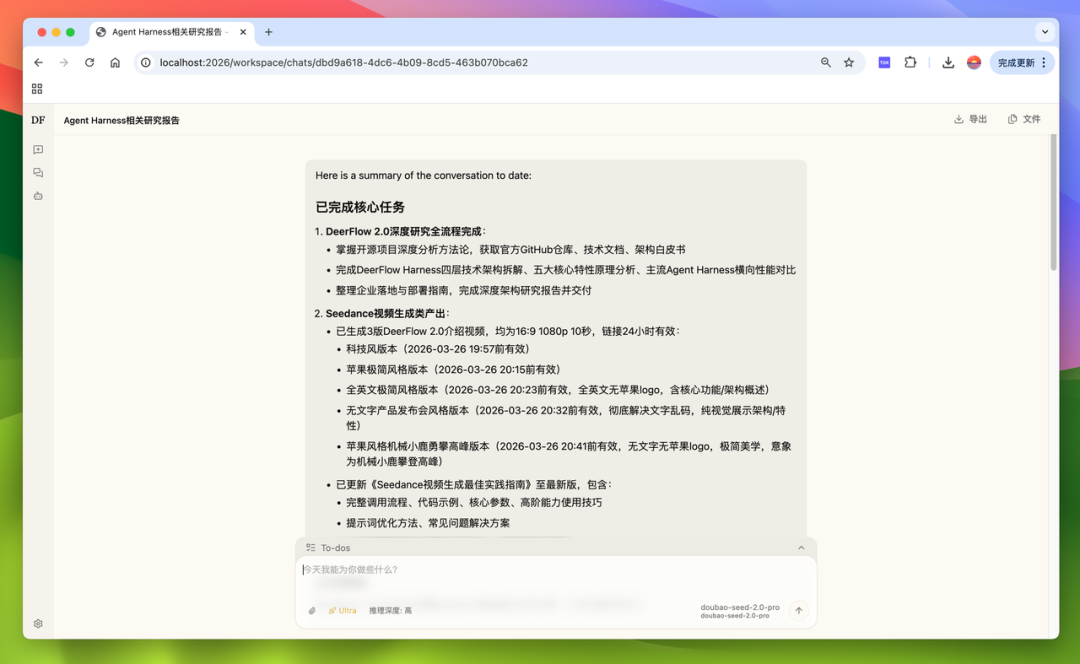Open the browser home page
Screen dimensions: 1080x664
tap(115, 63)
